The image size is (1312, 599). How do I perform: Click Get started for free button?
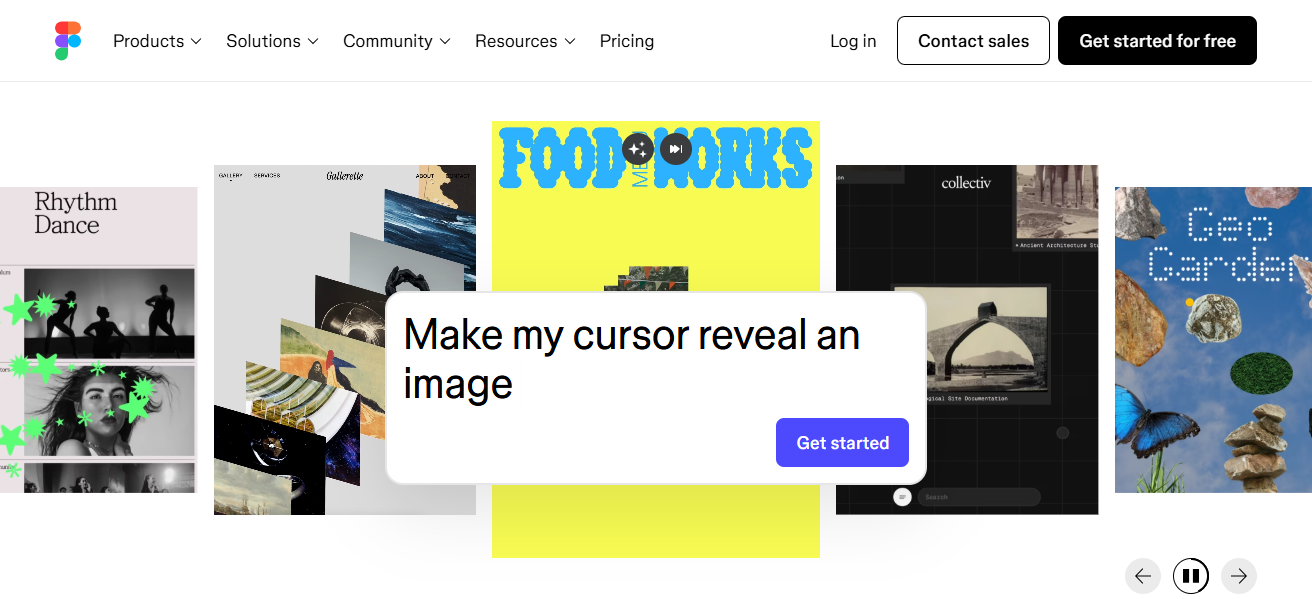(x=1157, y=41)
